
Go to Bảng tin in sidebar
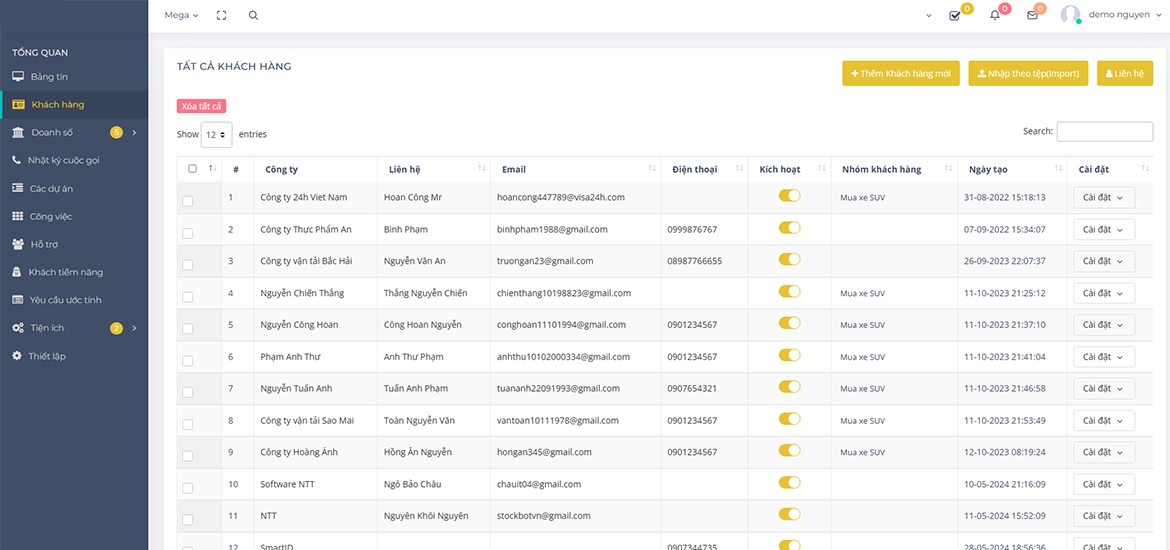(x=49, y=77)
